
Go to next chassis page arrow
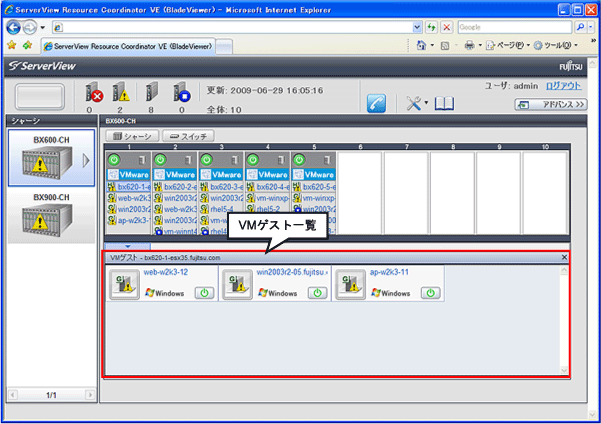(90, 395)
